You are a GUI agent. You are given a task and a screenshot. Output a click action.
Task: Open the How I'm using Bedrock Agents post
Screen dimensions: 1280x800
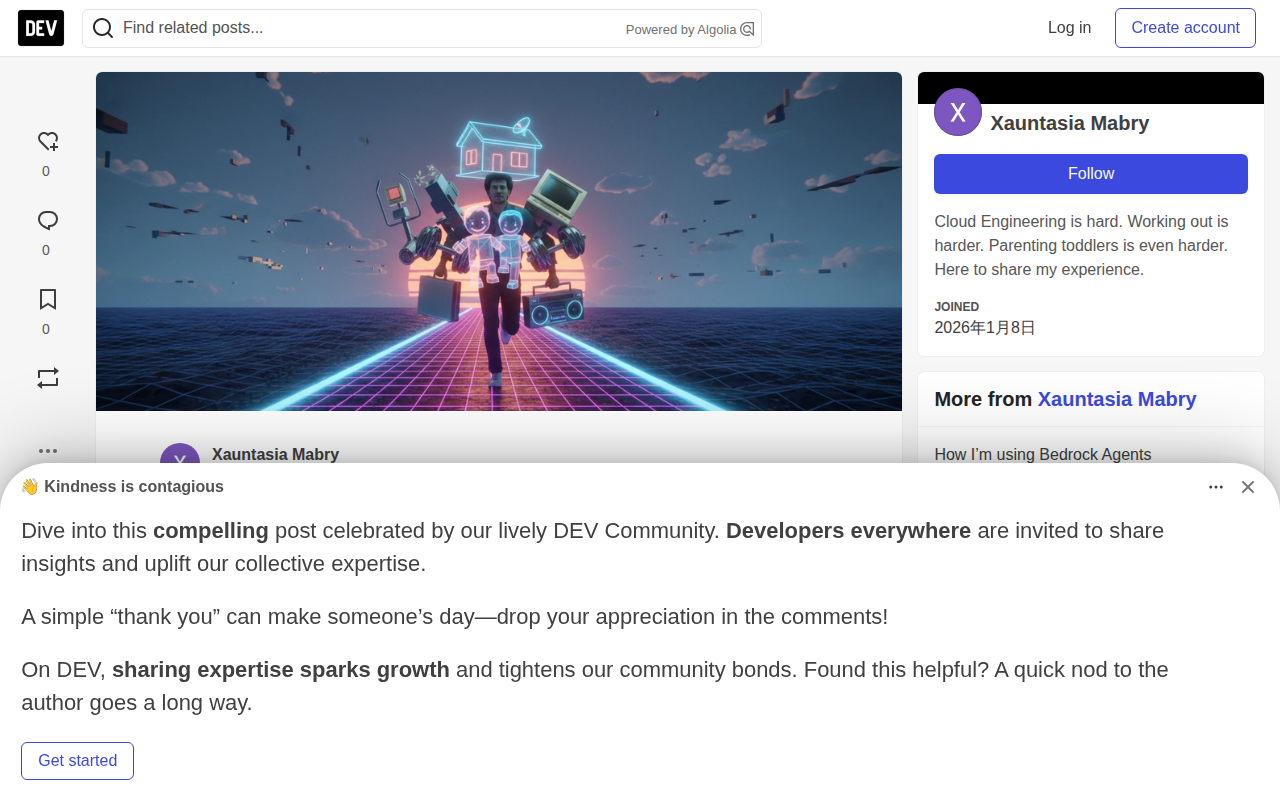[1043, 454]
